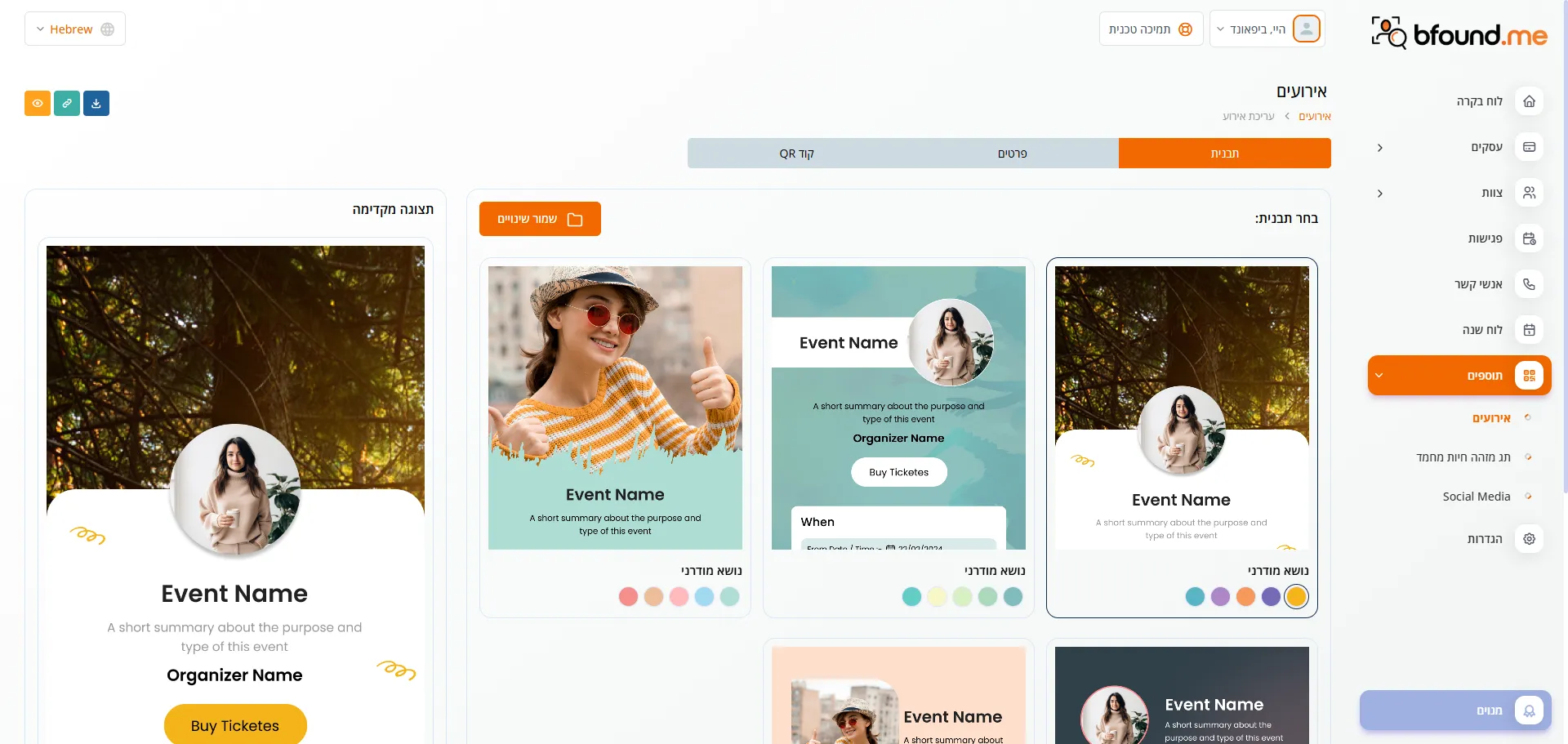Open the Hebrew language dropdown

pos(75,29)
